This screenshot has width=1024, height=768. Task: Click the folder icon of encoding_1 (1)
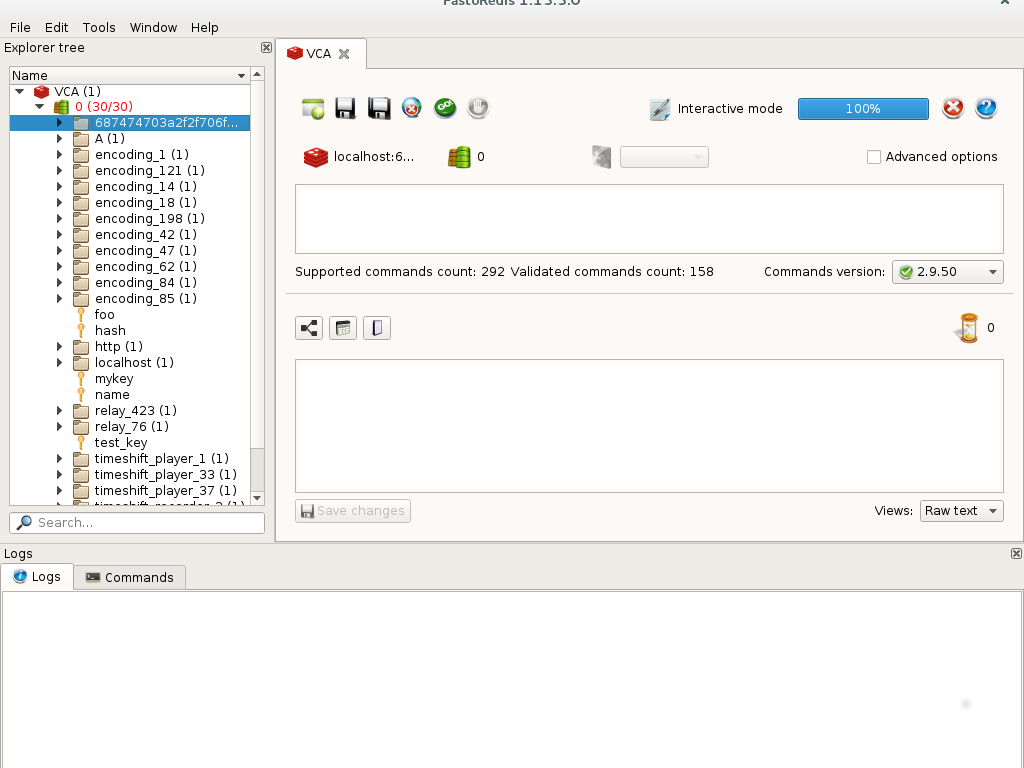81,155
